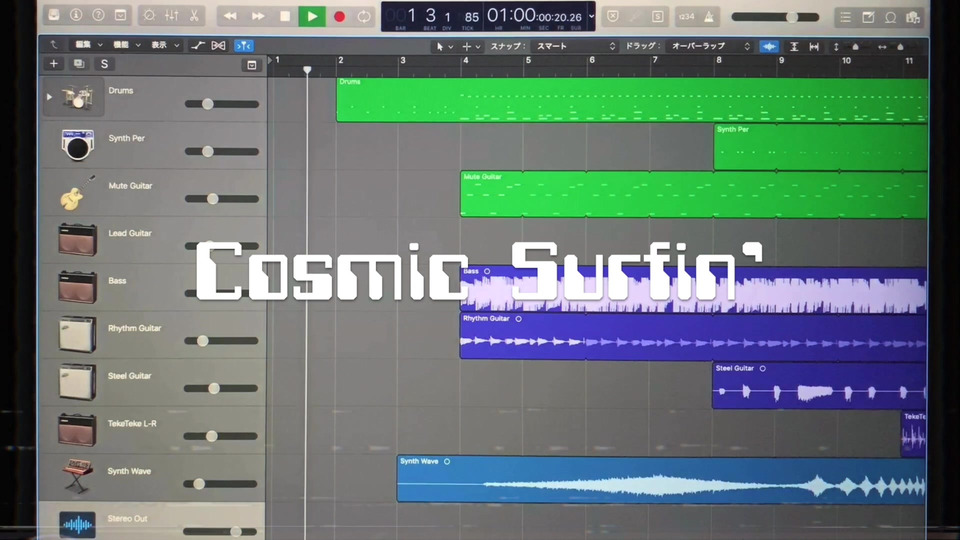Start playback with the Play button
Screen dimensions: 960x540
pyautogui.click(x=312, y=17)
